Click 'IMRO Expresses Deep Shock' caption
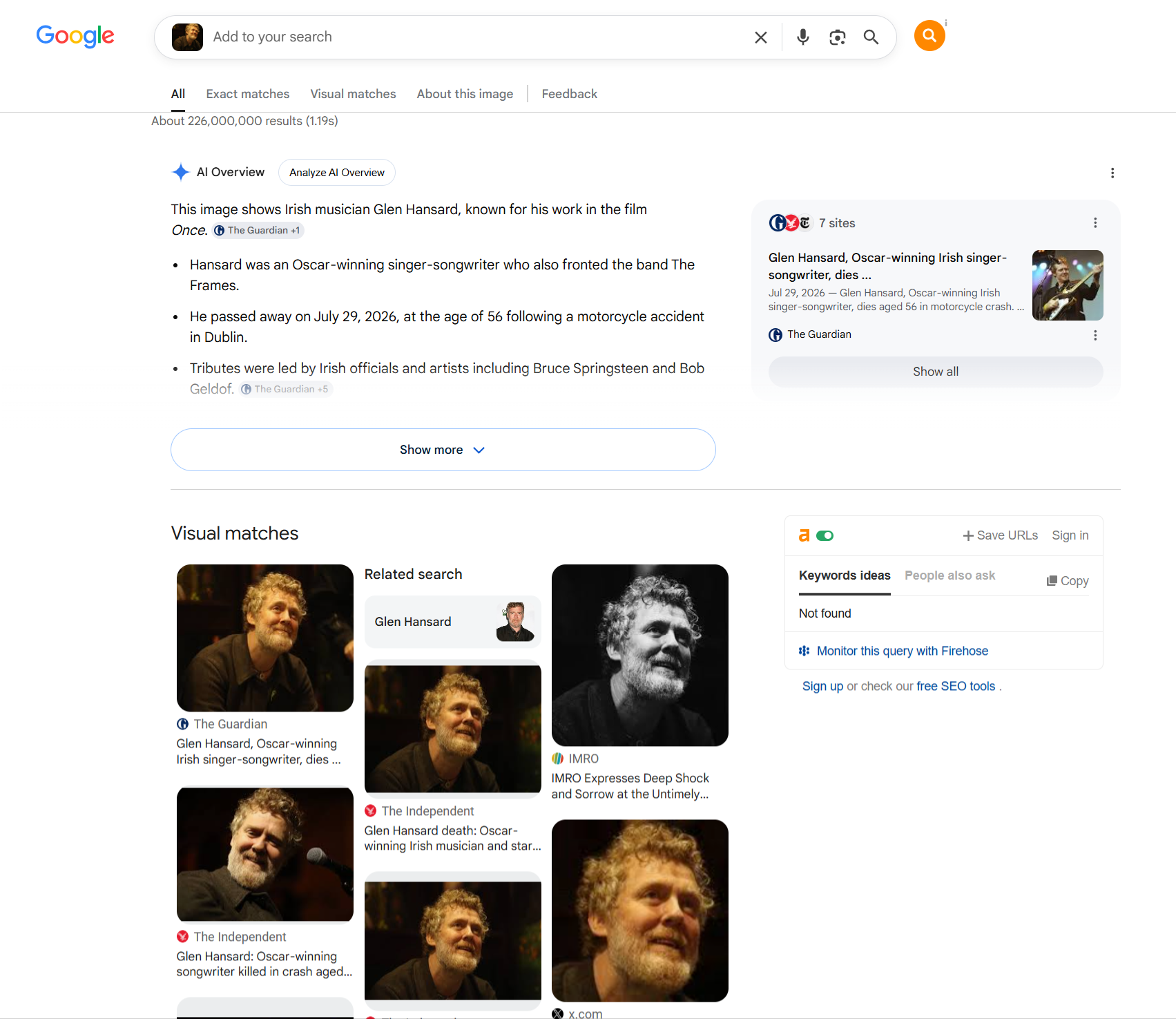The height and width of the screenshot is (1019, 1176). click(630, 786)
